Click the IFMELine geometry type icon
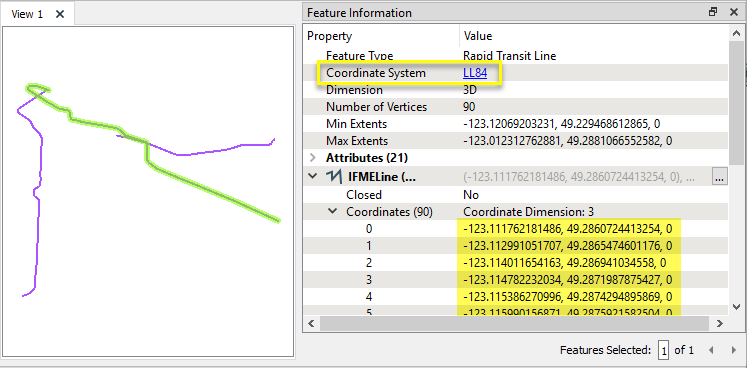This screenshot has width=747, height=368. (x=333, y=177)
